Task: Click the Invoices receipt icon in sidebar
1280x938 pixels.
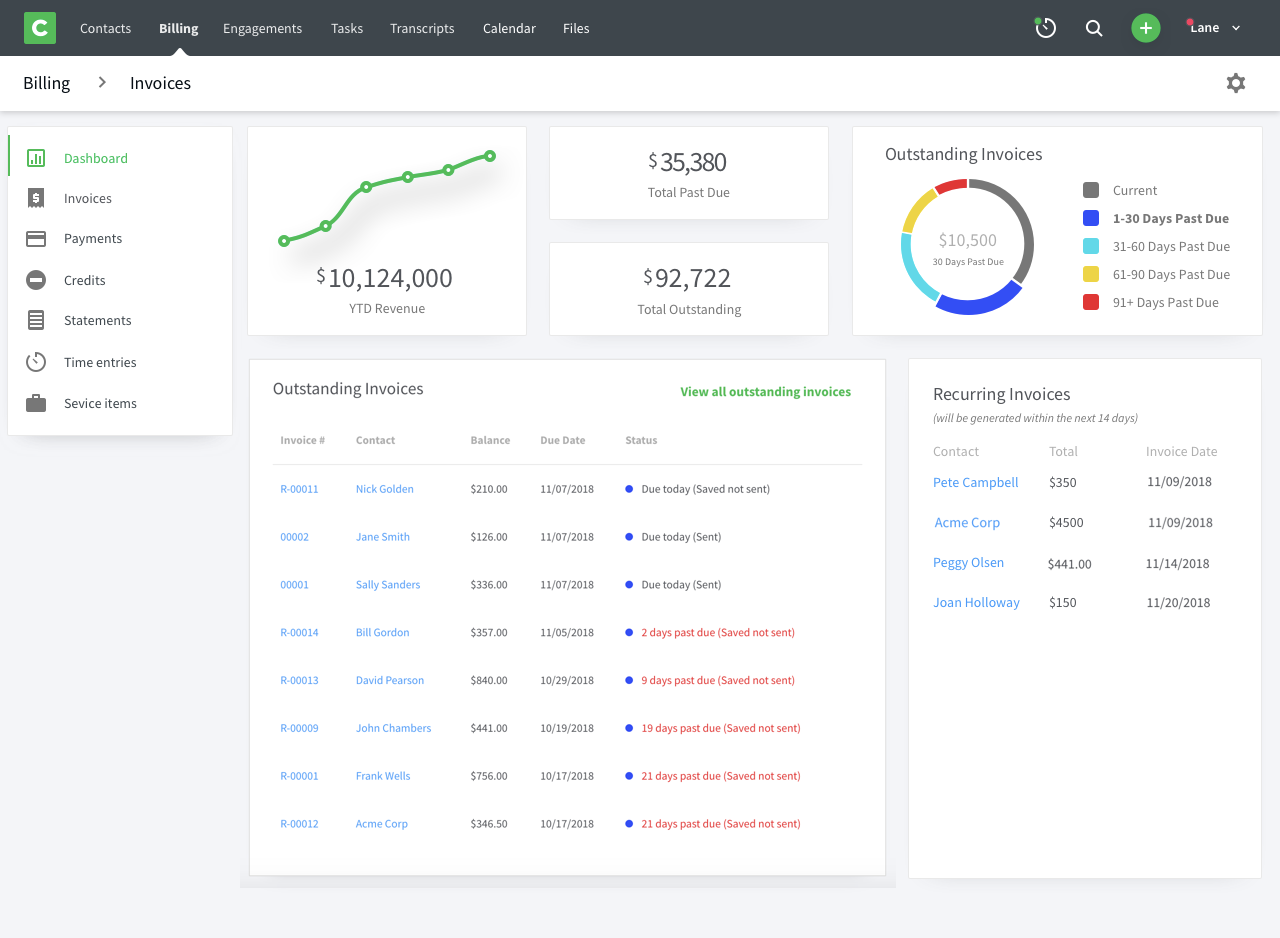Action: 36,198
